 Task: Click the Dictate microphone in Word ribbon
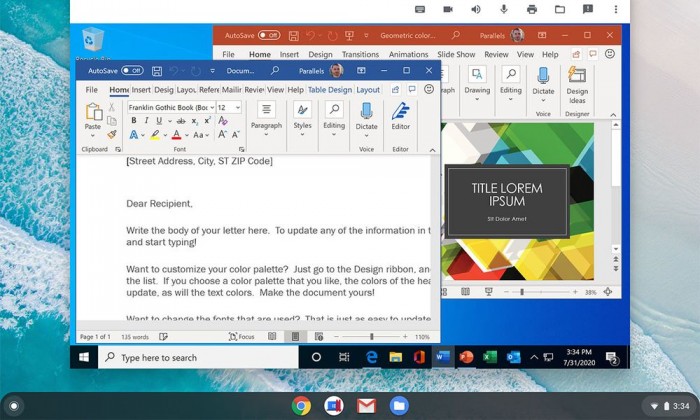[366, 118]
